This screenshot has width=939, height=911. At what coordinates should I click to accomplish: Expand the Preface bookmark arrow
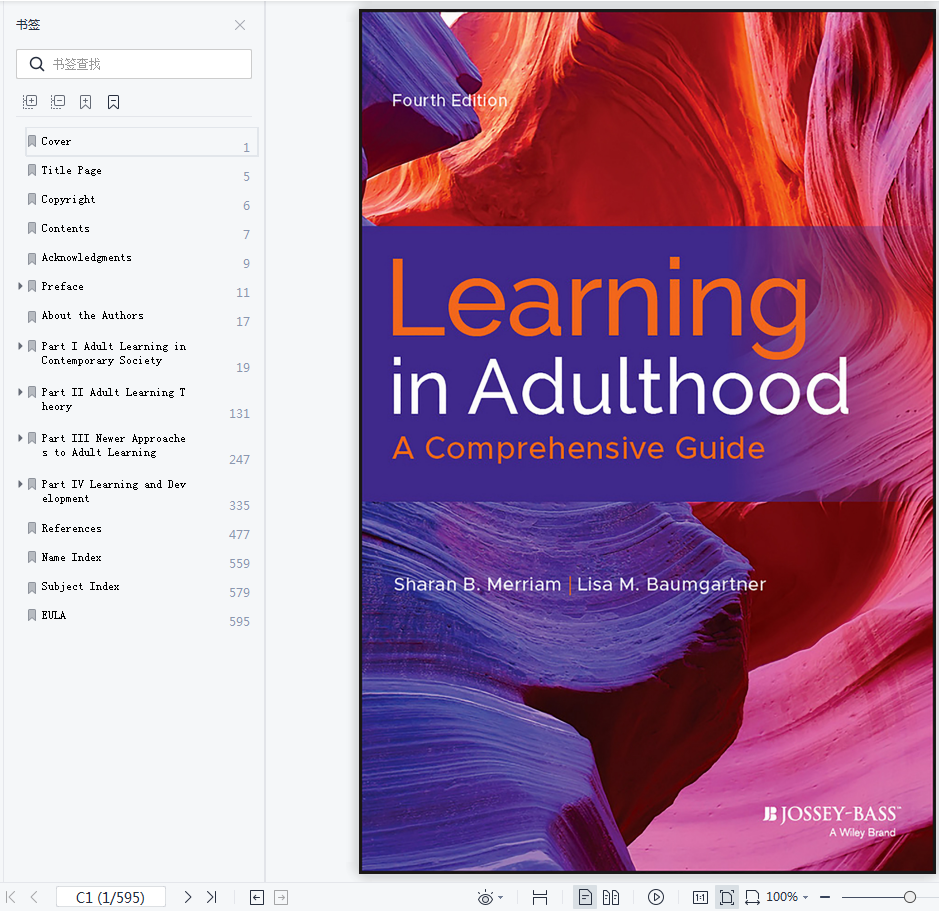click(x=20, y=286)
